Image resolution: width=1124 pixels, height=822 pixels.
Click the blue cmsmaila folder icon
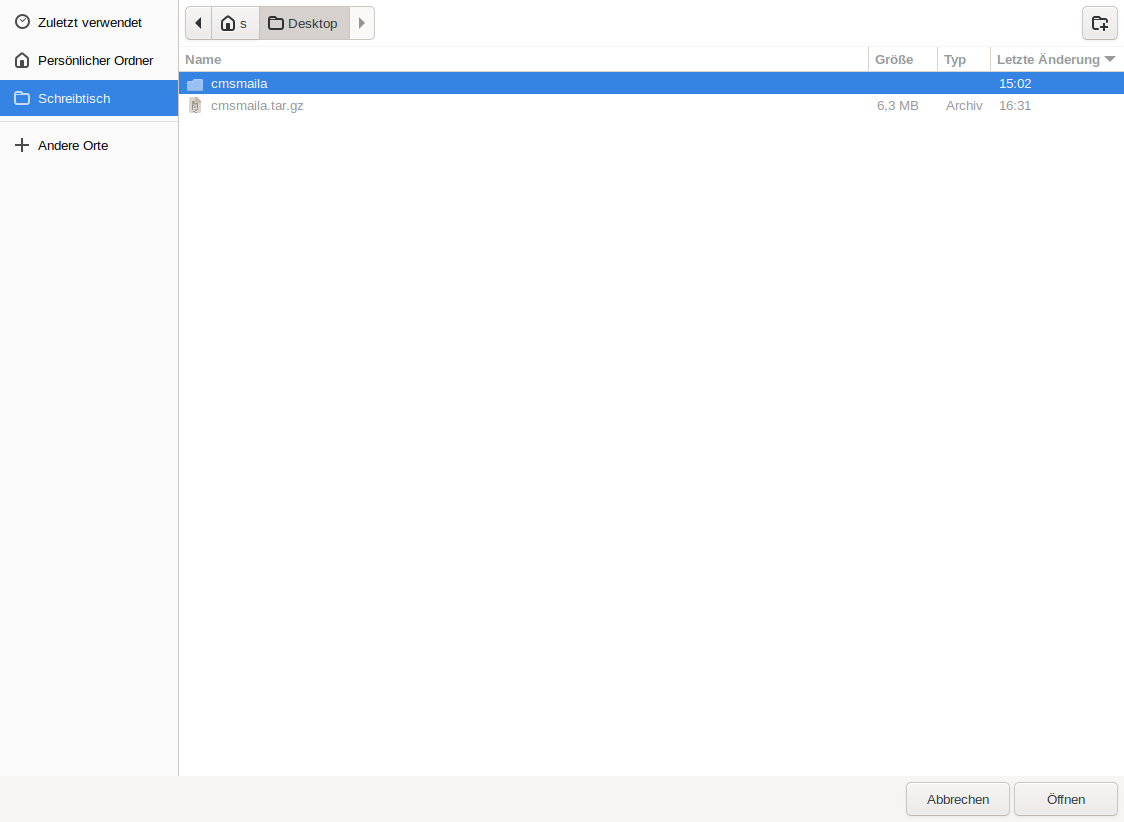tap(195, 84)
